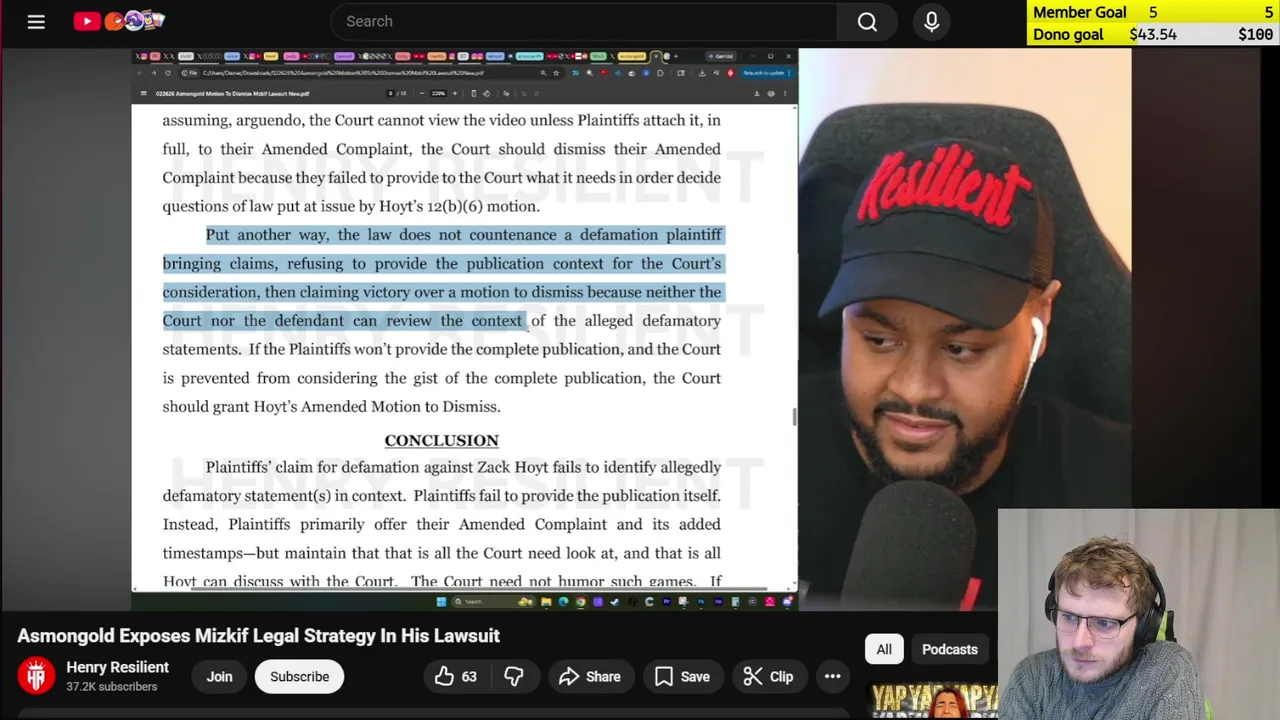The image size is (1280, 720).
Task: Click CONCLUSION heading in the PDF
Action: coord(441,440)
